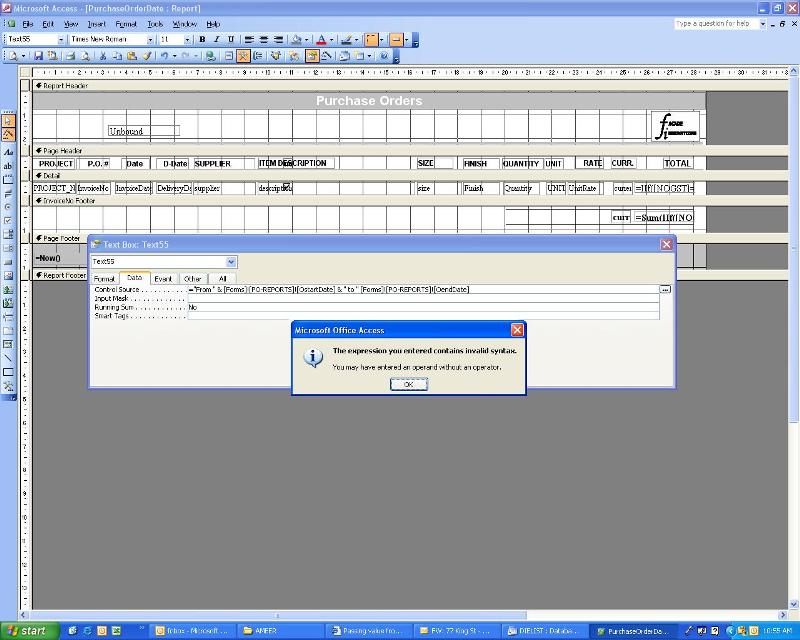
Task: Select the Image toolbox tool
Action: coord(9,276)
